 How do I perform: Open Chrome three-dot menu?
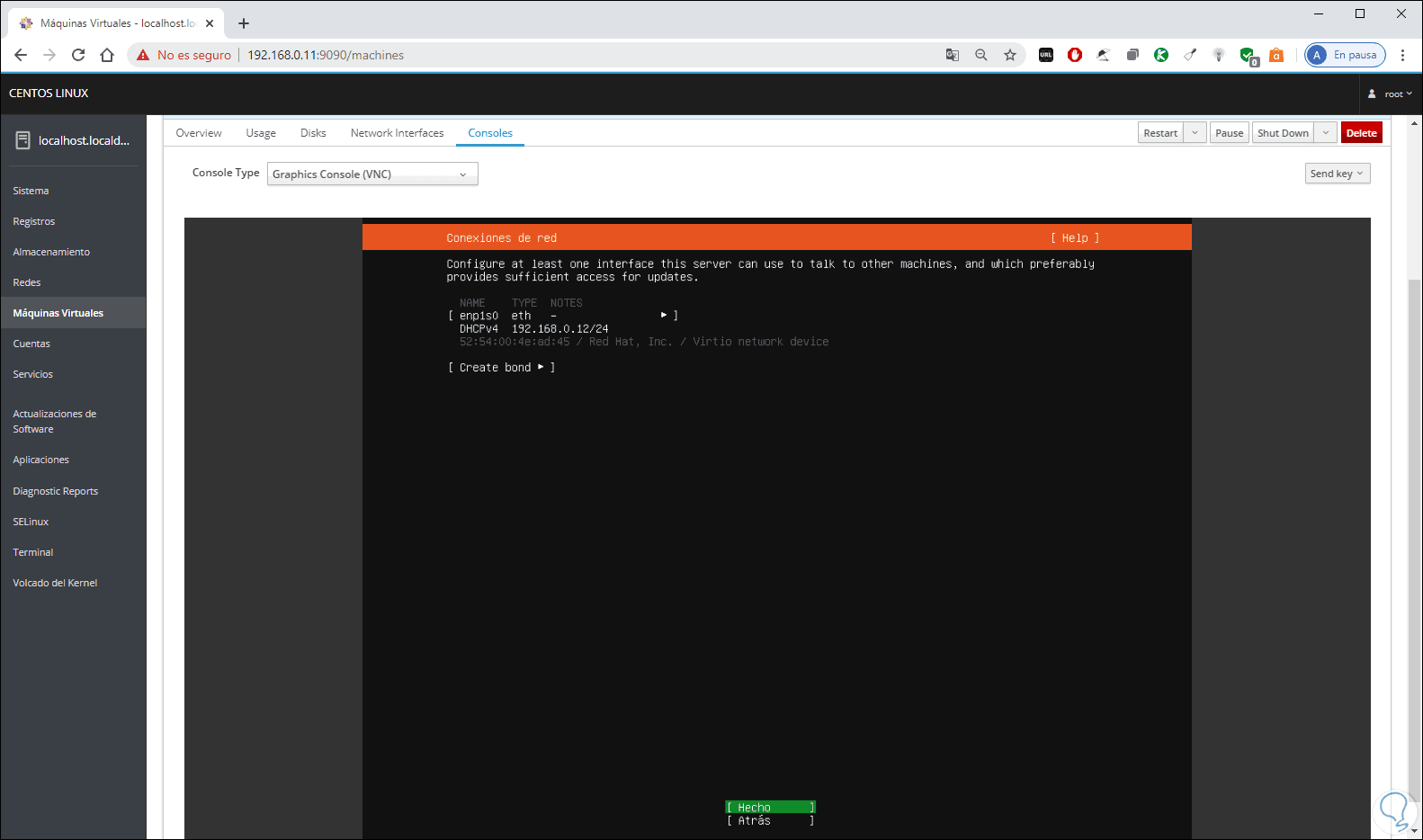point(1402,55)
